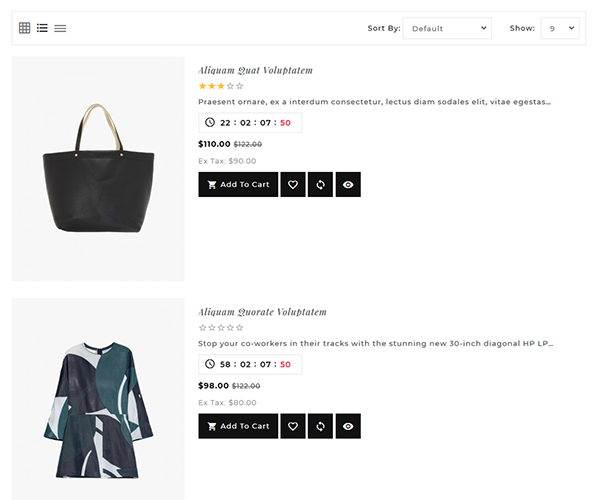Add Aliquam Quorate Voluptatem to cart
The image size is (600, 500).
point(238,426)
